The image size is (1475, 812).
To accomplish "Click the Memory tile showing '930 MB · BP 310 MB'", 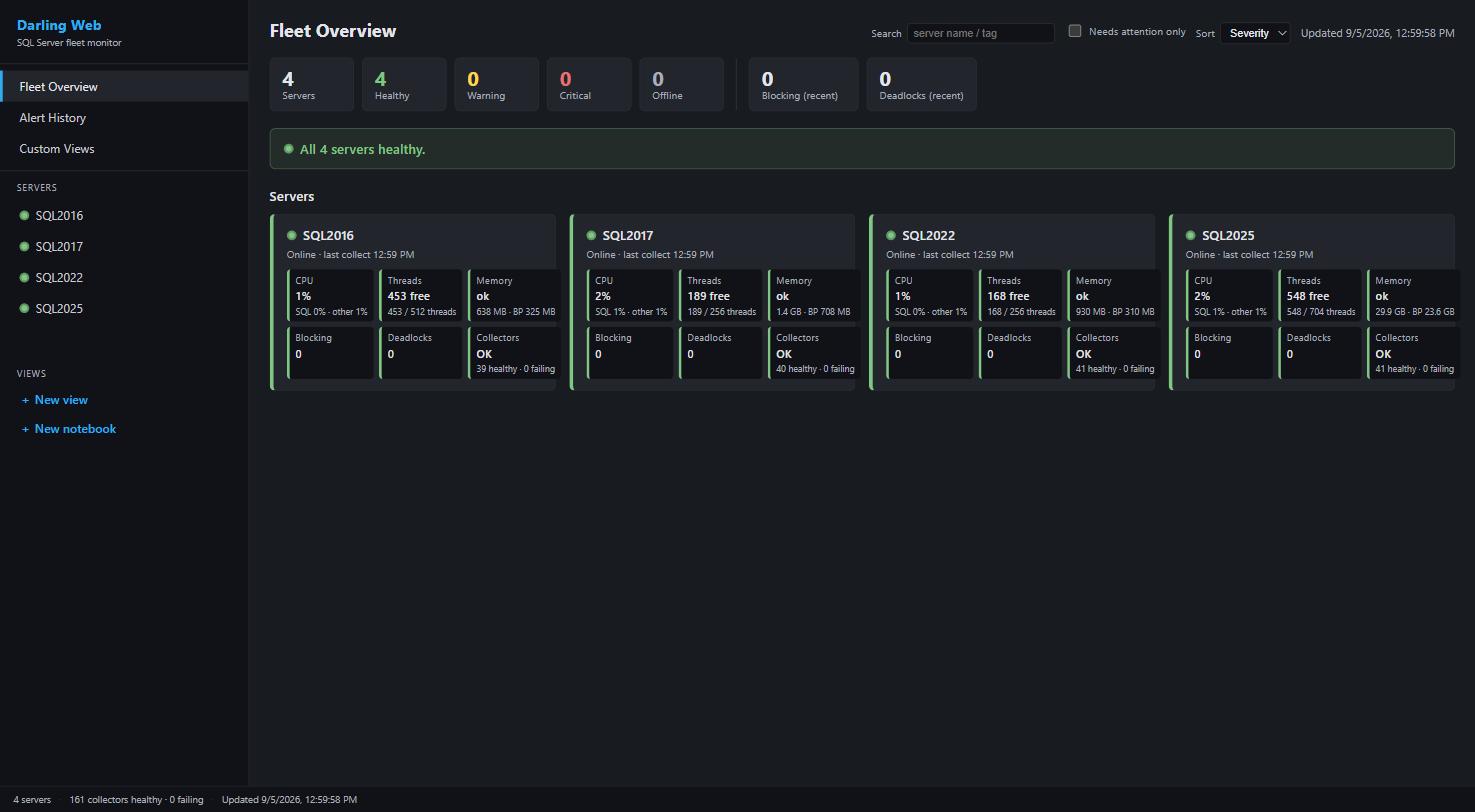I will 1113,296.
